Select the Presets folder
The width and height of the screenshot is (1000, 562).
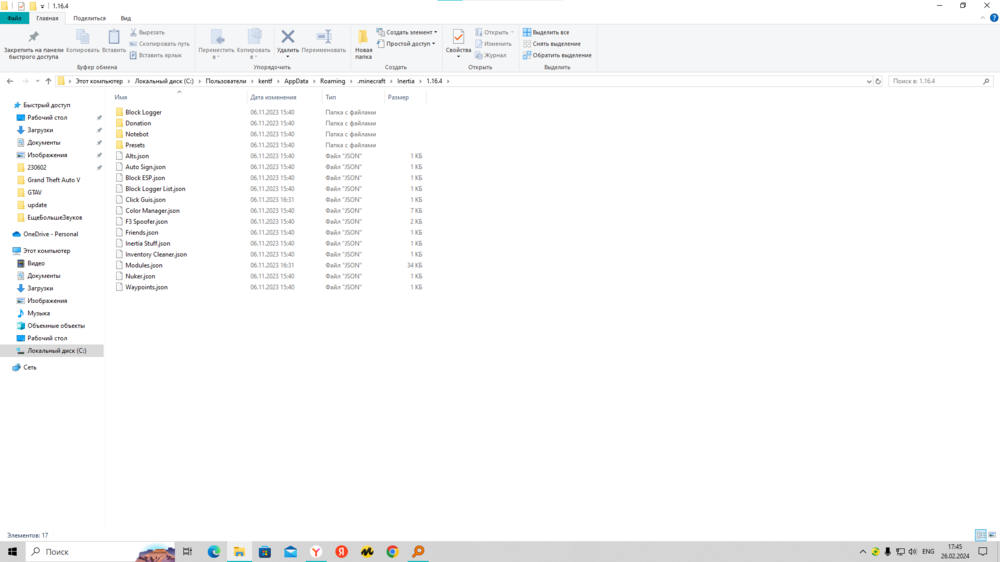[135, 145]
